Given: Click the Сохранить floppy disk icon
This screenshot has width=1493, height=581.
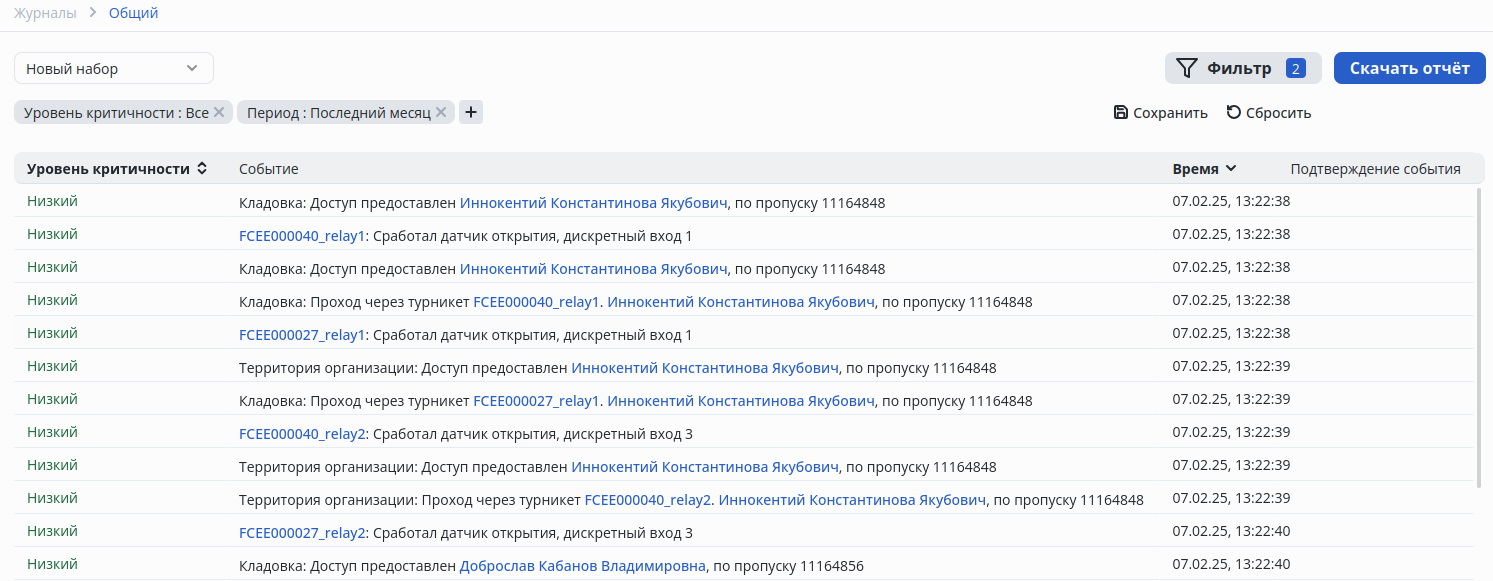Looking at the screenshot, I should point(1121,113).
